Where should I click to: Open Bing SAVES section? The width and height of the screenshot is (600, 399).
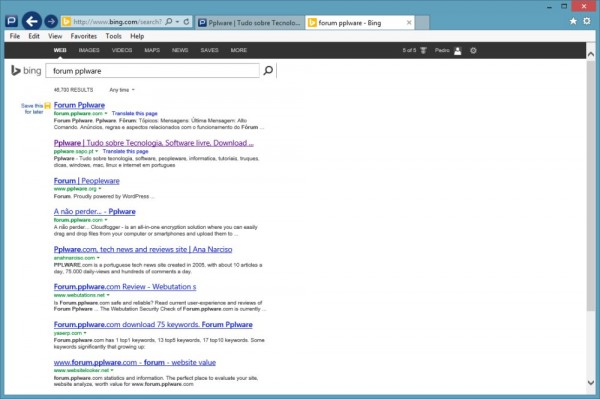[x=209, y=50]
